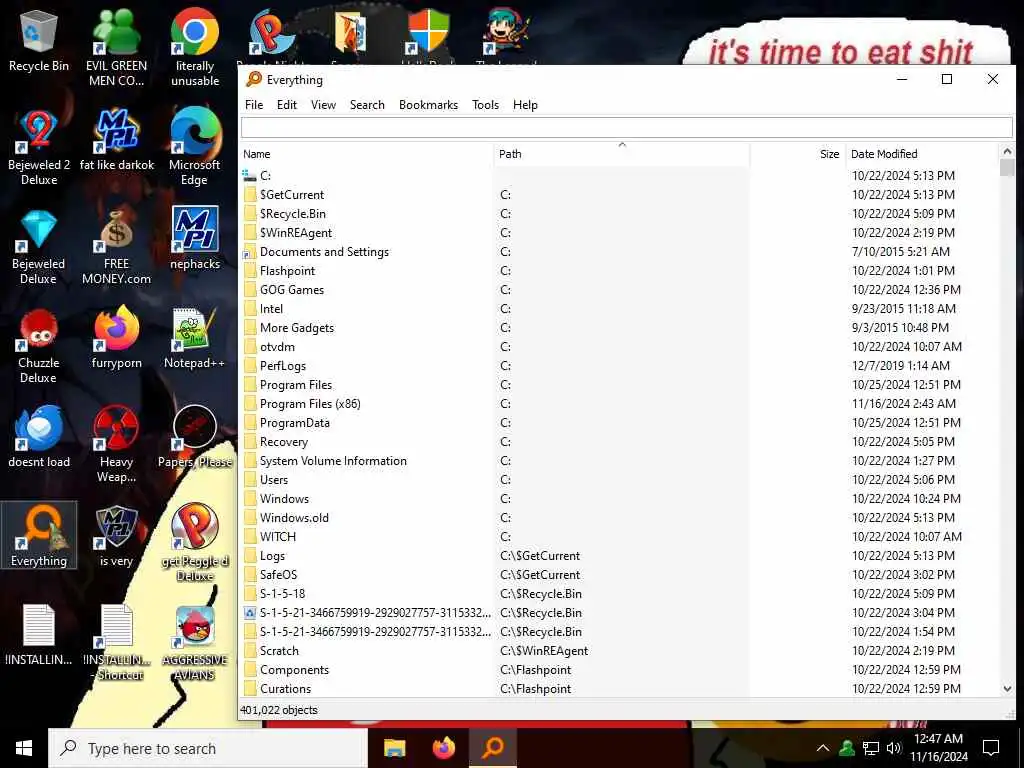Image resolution: width=1024 pixels, height=768 pixels.
Task: Open the Edit menu
Action: (287, 104)
